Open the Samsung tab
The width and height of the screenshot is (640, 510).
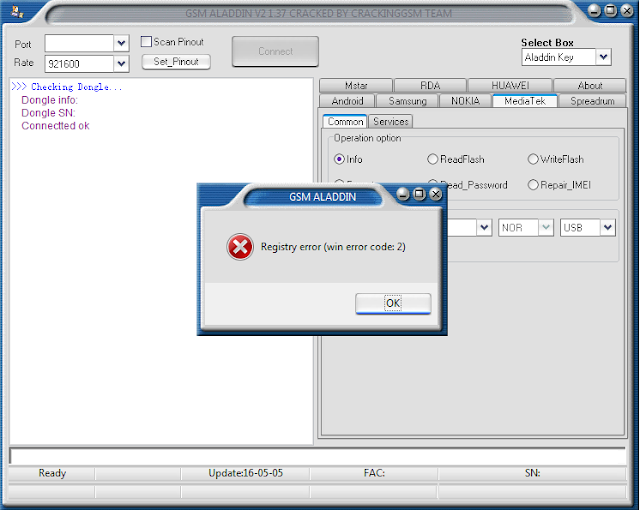[407, 101]
